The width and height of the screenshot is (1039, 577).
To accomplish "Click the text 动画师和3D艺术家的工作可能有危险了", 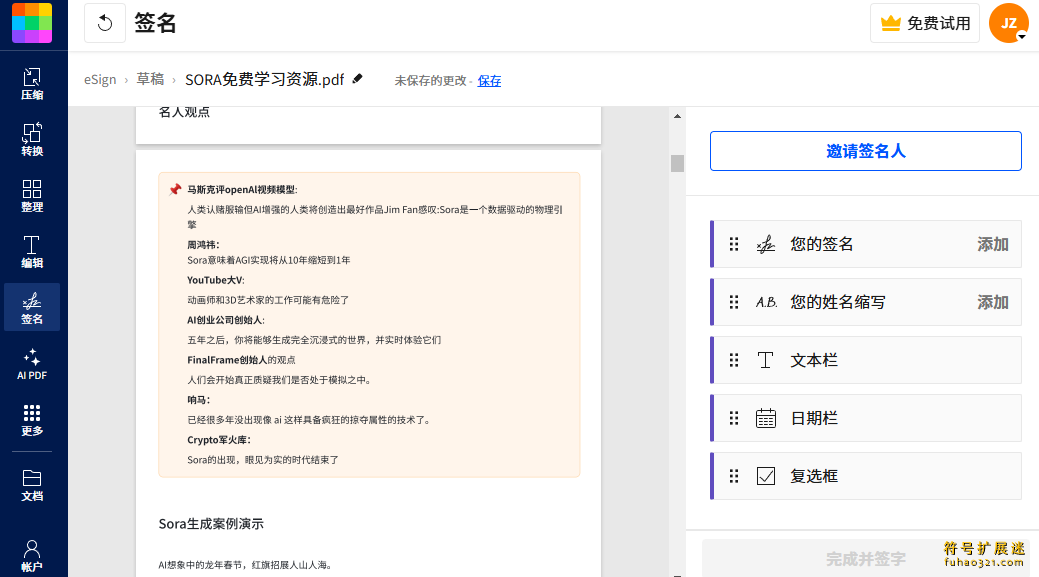I will (268, 300).
